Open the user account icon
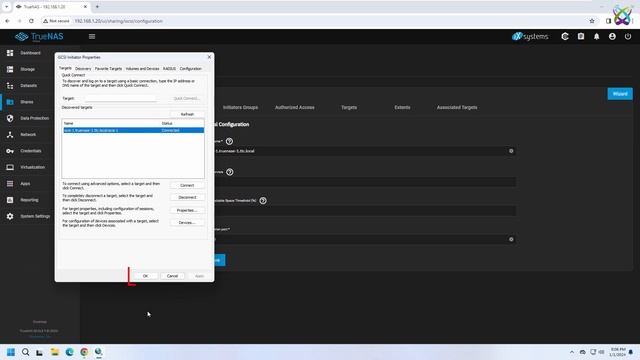640x360 pixels. [612, 36]
